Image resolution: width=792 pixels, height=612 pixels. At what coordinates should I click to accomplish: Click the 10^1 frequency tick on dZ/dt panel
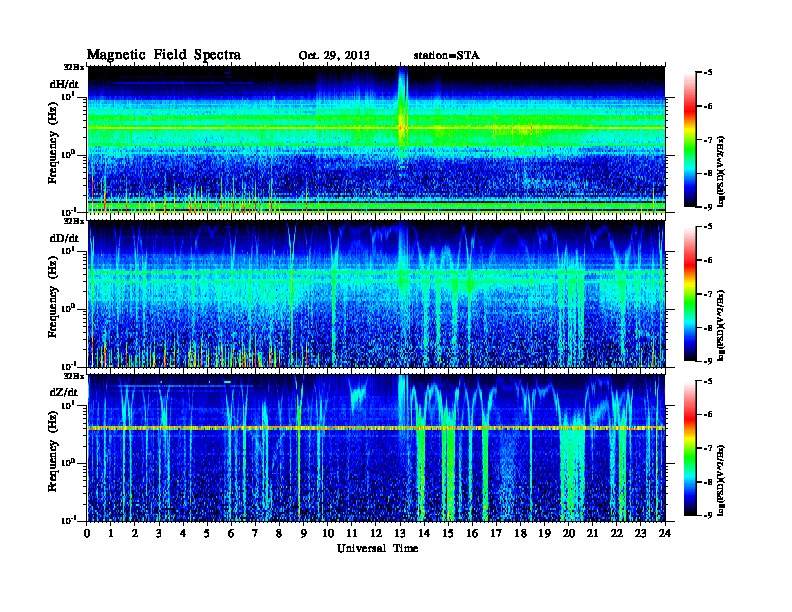tap(67, 405)
